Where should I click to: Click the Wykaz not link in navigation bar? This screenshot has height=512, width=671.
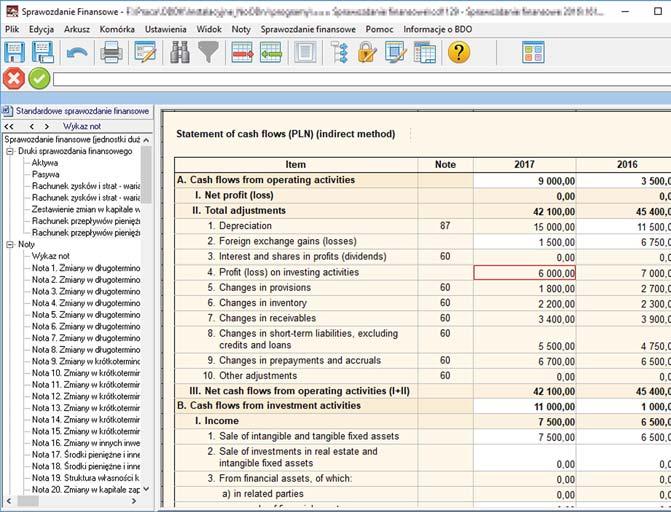[x=82, y=126]
